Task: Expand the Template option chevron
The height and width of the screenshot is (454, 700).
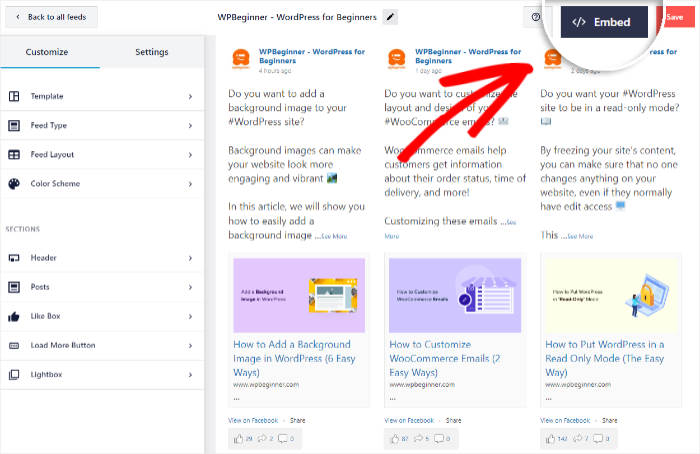Action: (190, 96)
